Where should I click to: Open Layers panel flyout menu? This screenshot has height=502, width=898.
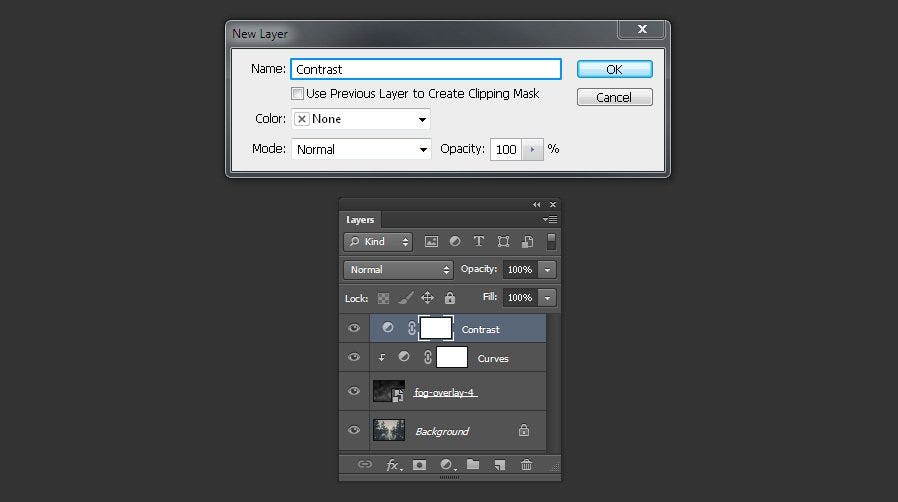coord(550,219)
